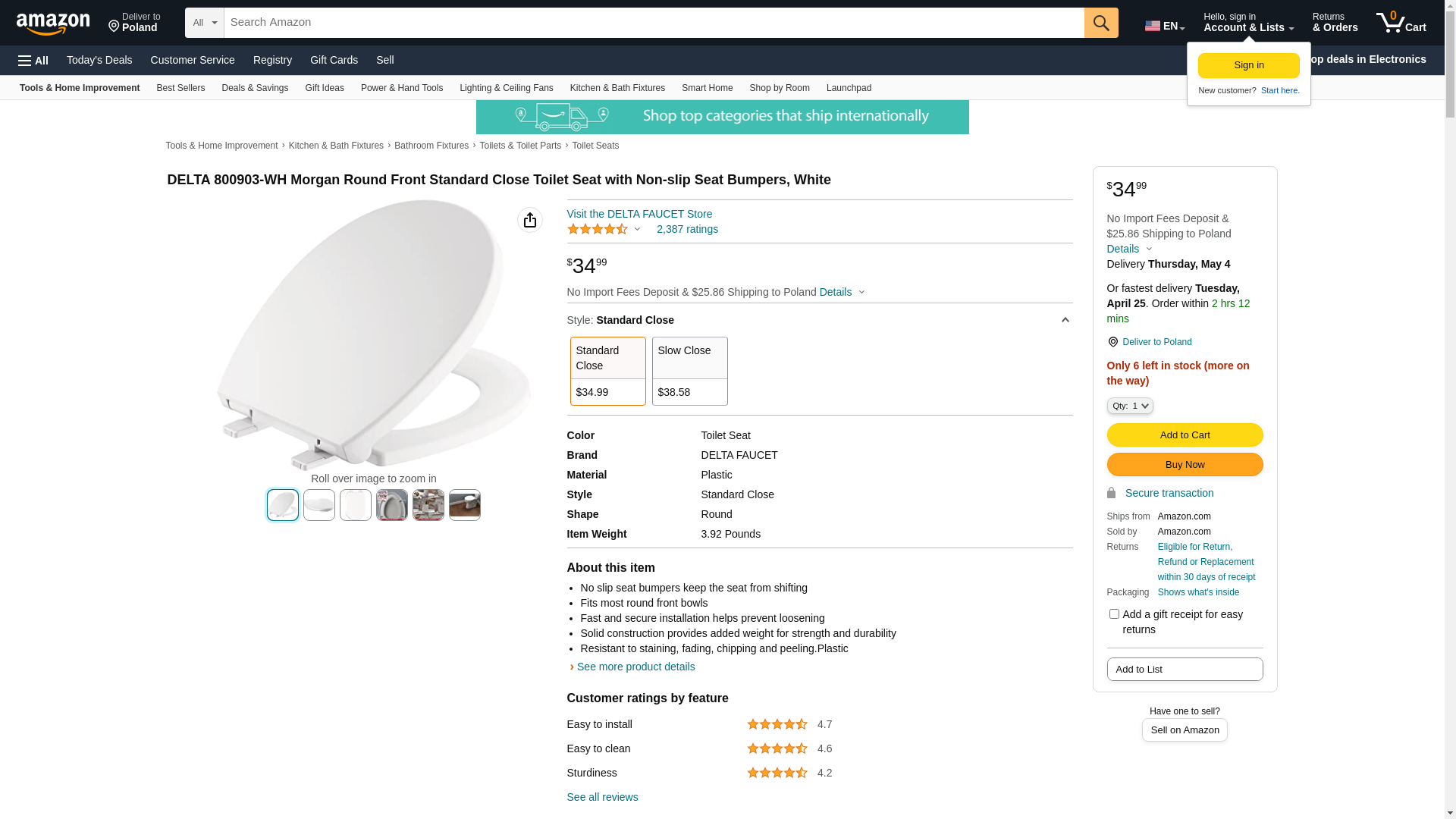
Task: Open the Qty quantity dropdown
Action: tap(1129, 406)
